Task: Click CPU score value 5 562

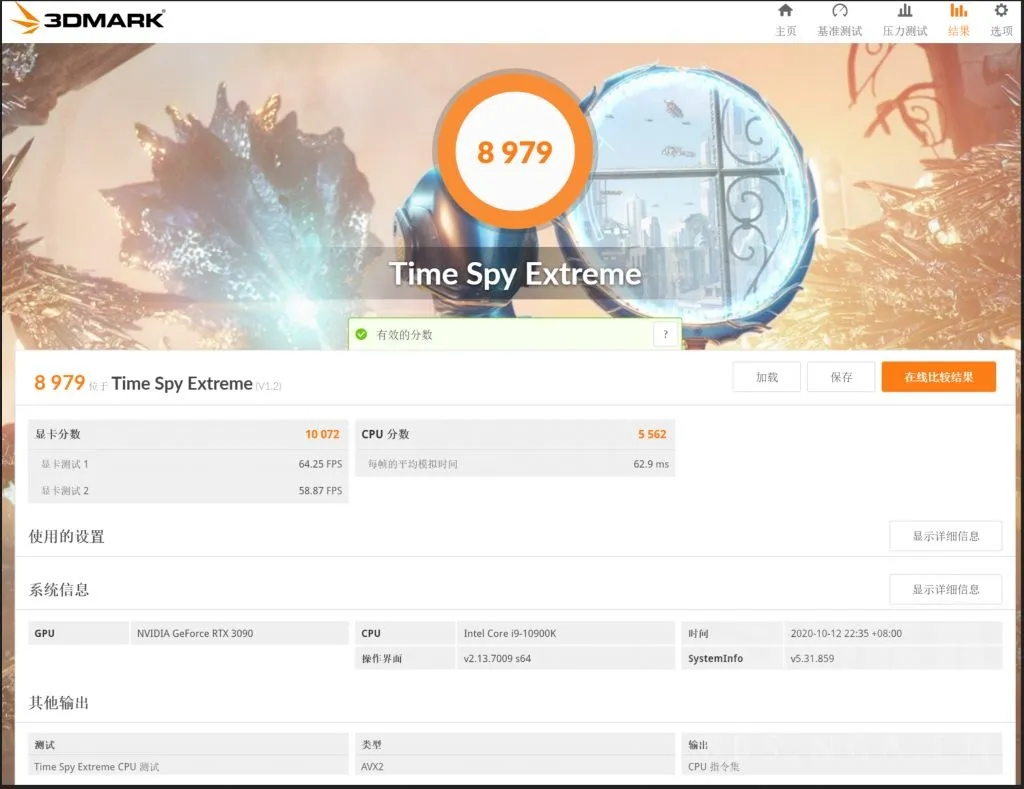Action: [652, 434]
